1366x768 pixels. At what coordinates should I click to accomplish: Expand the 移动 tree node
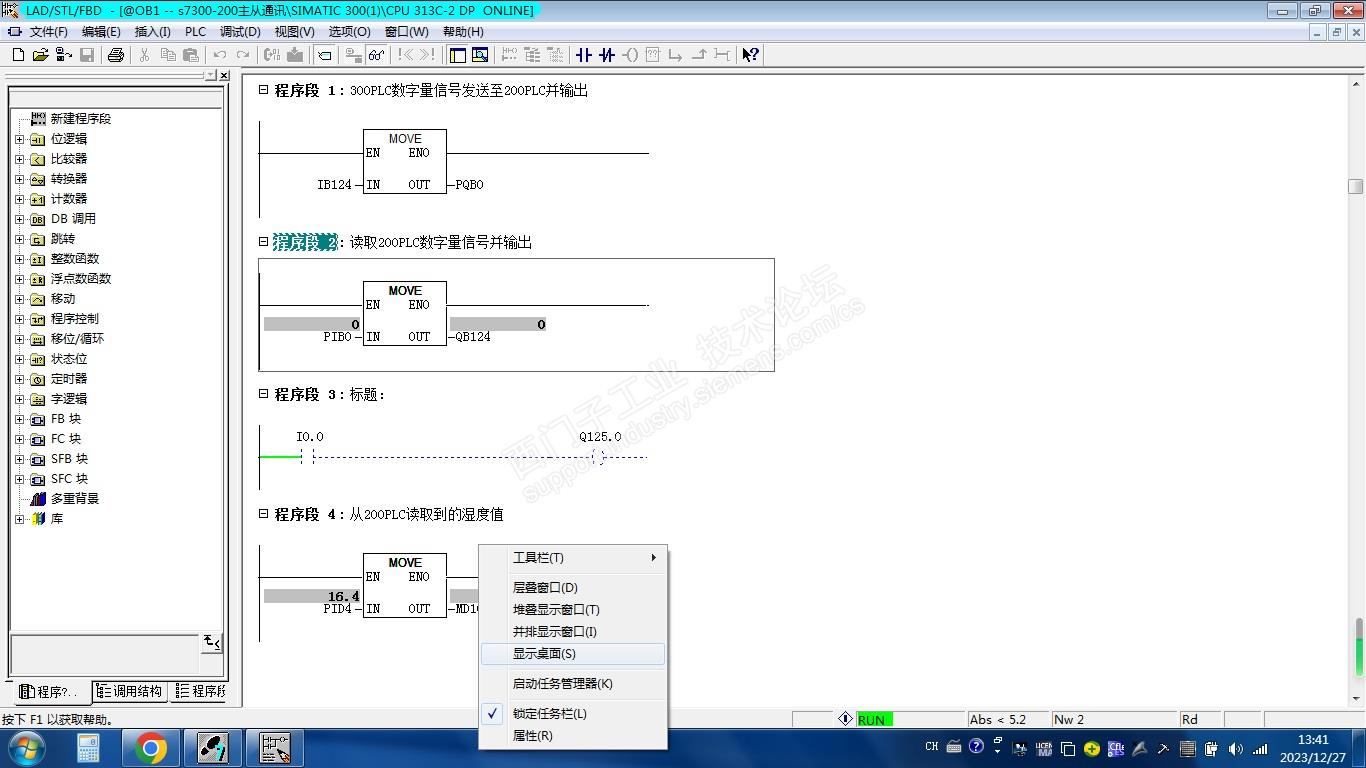click(x=19, y=299)
